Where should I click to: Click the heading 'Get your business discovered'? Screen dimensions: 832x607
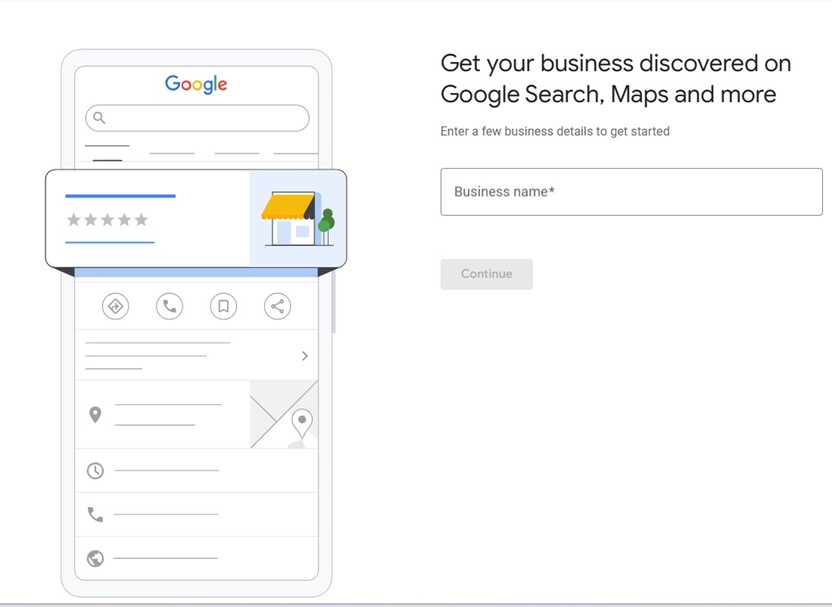pos(616,79)
